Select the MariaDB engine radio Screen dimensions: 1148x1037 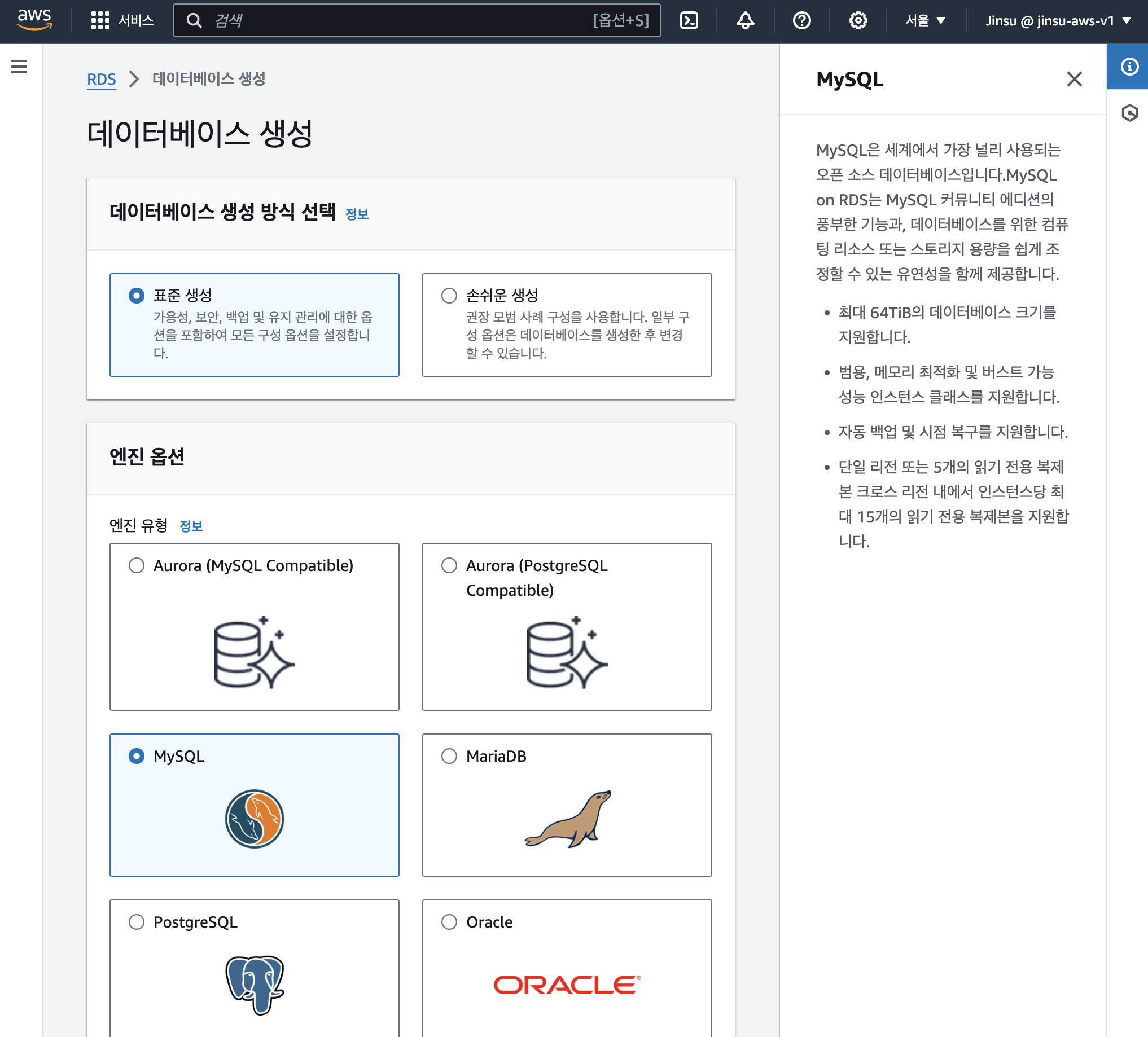click(449, 756)
